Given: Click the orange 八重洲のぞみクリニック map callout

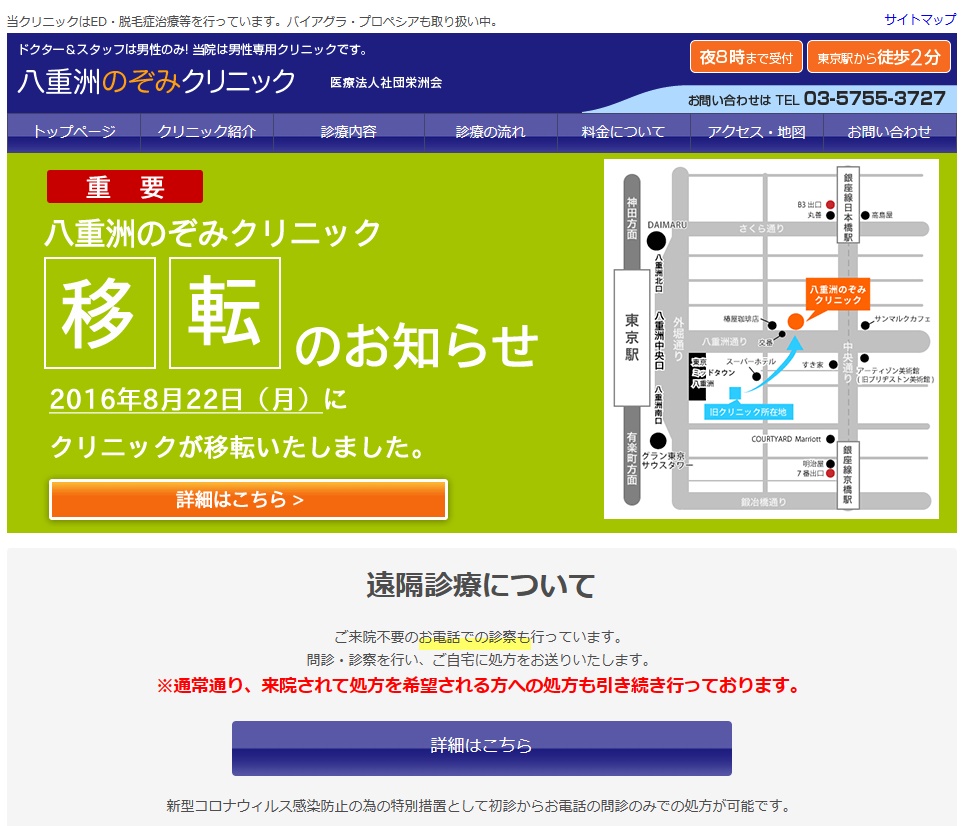Looking at the screenshot, I should coord(837,294).
